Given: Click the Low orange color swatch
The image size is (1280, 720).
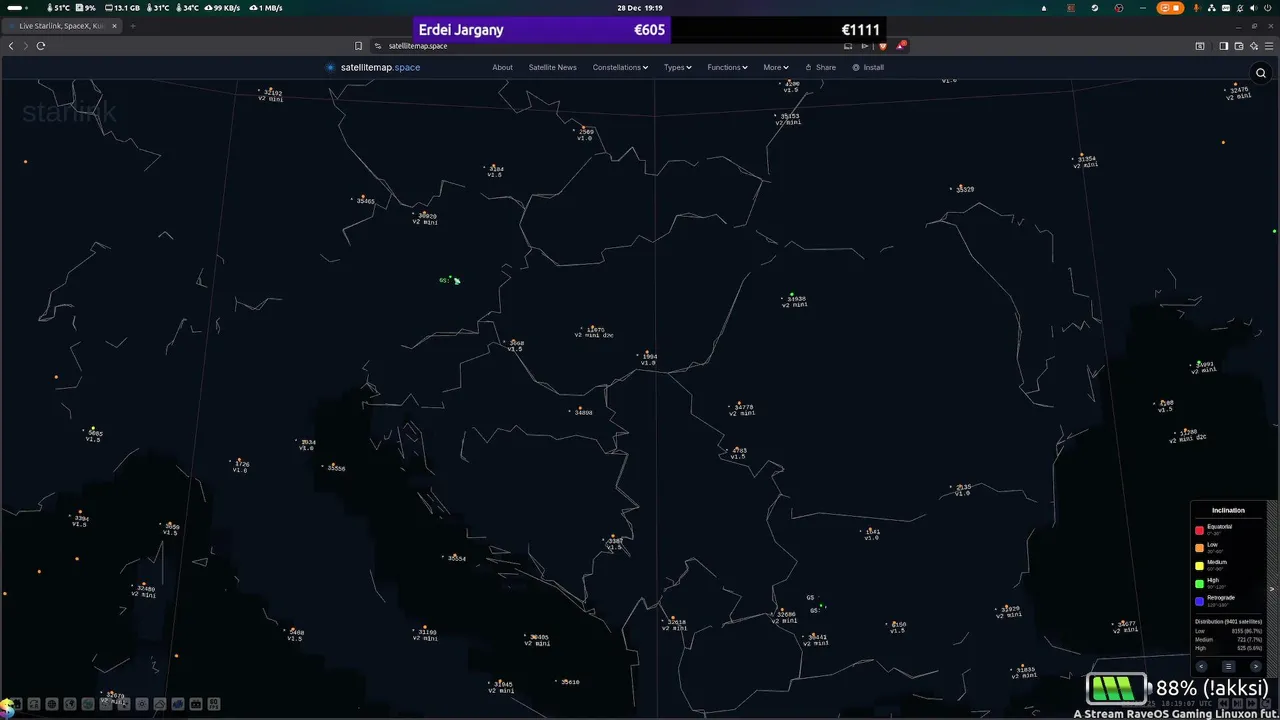Looking at the screenshot, I should click(1200, 548).
